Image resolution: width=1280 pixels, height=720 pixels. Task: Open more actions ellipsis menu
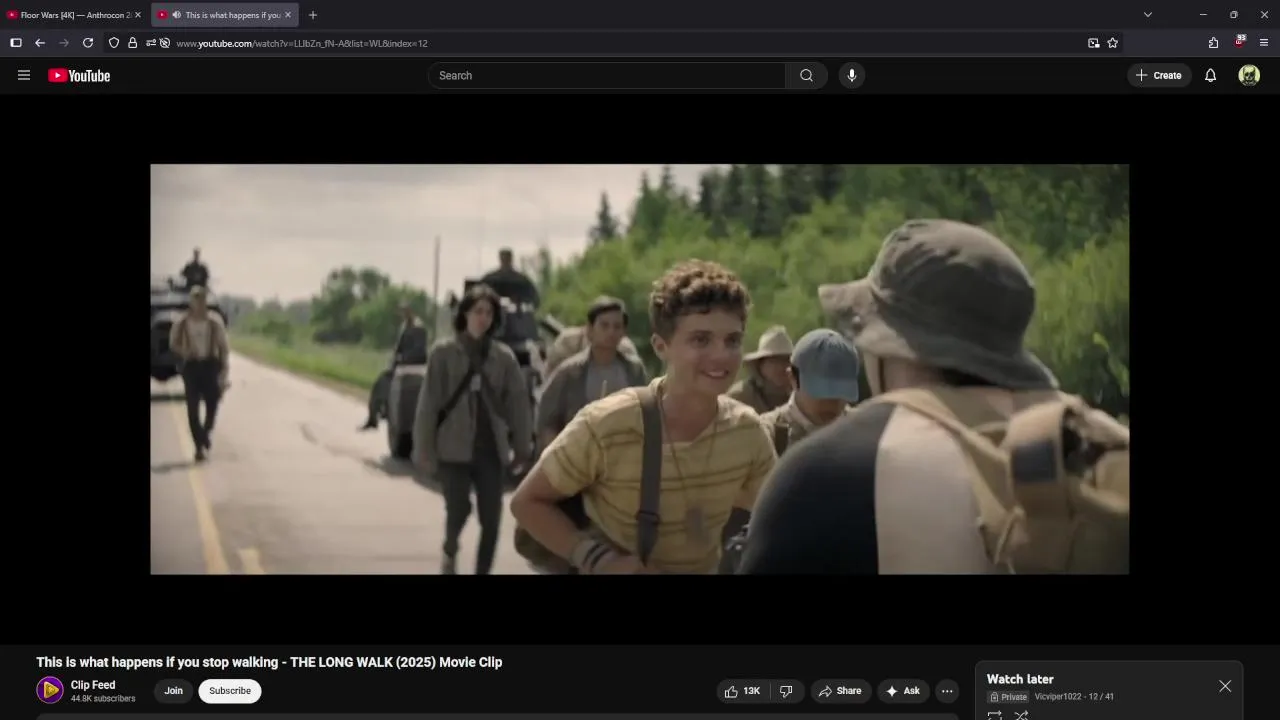pyautogui.click(x=947, y=691)
